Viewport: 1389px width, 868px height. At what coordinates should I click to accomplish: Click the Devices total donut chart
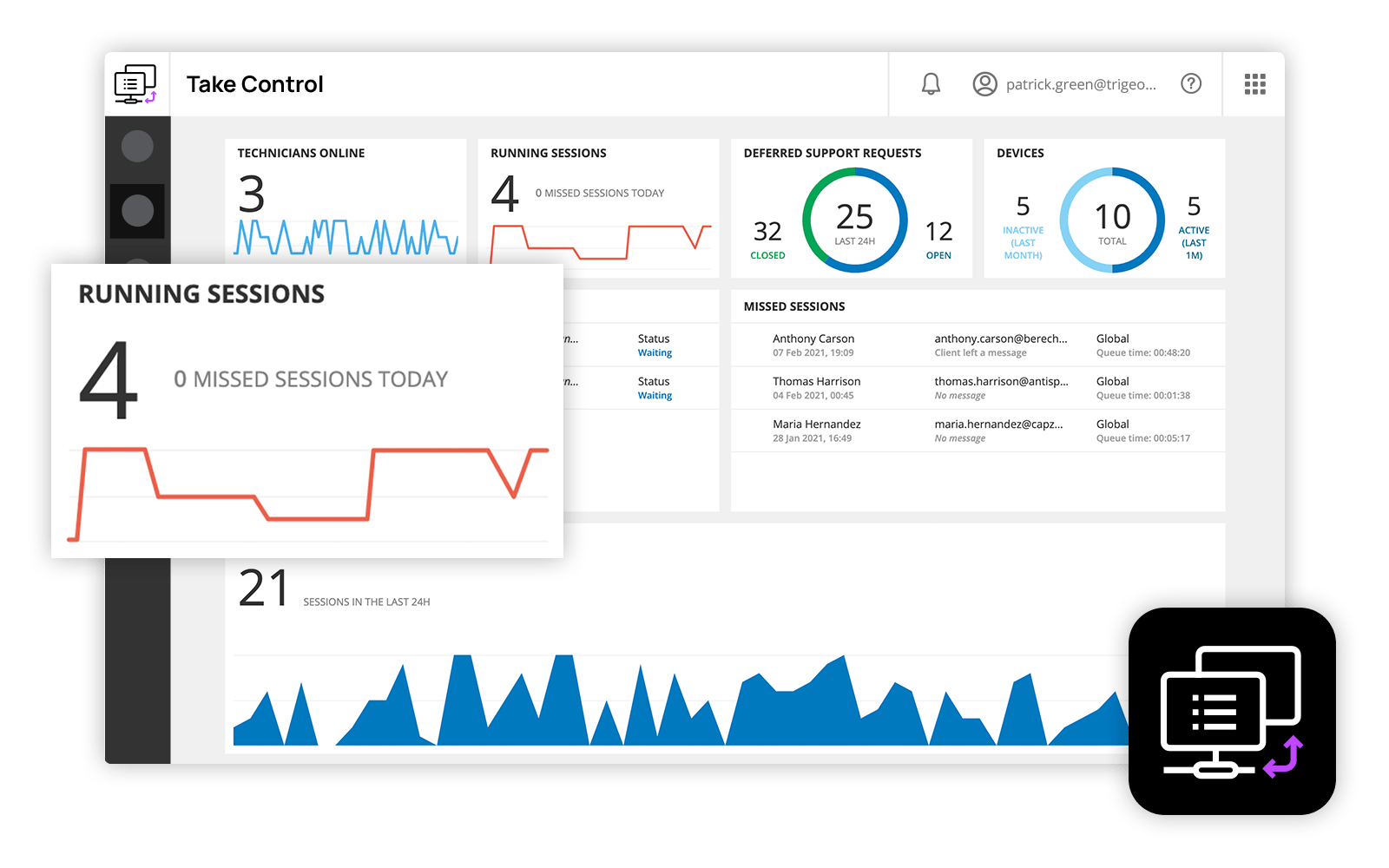coord(1113,219)
